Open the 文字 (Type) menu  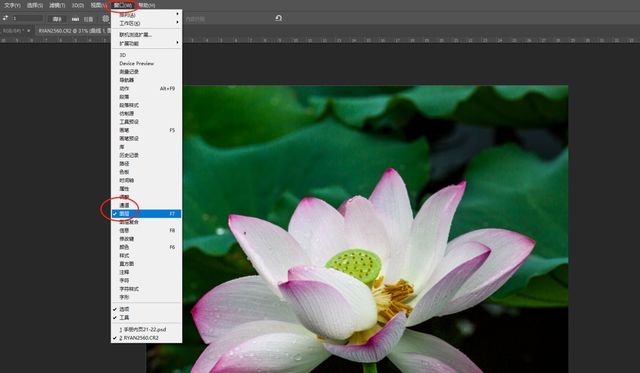[x=12, y=5]
